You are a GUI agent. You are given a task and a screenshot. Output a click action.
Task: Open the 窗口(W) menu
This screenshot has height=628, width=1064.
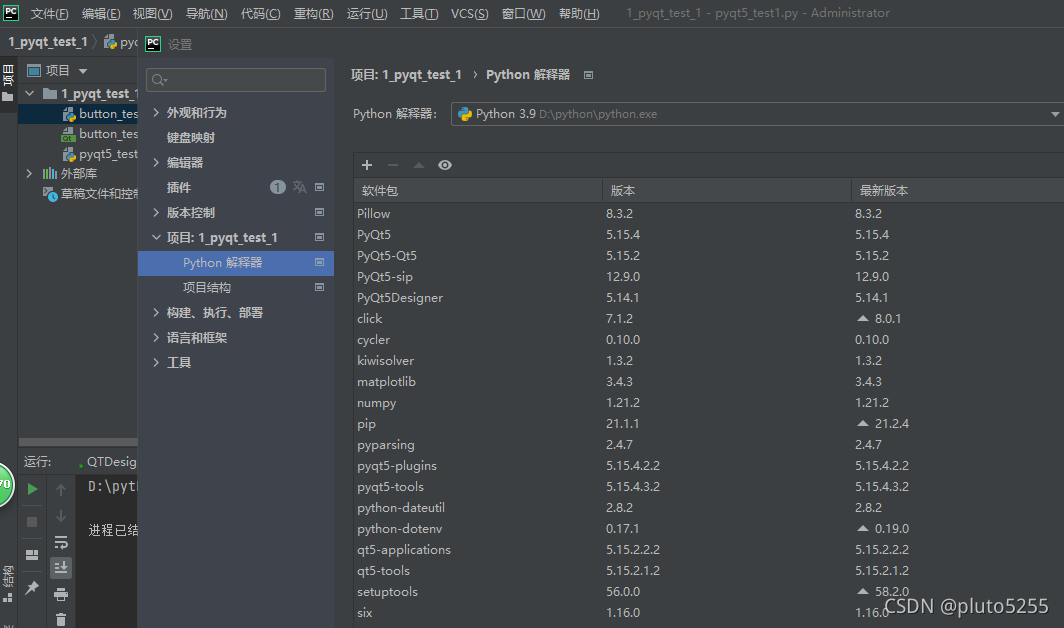click(x=523, y=14)
